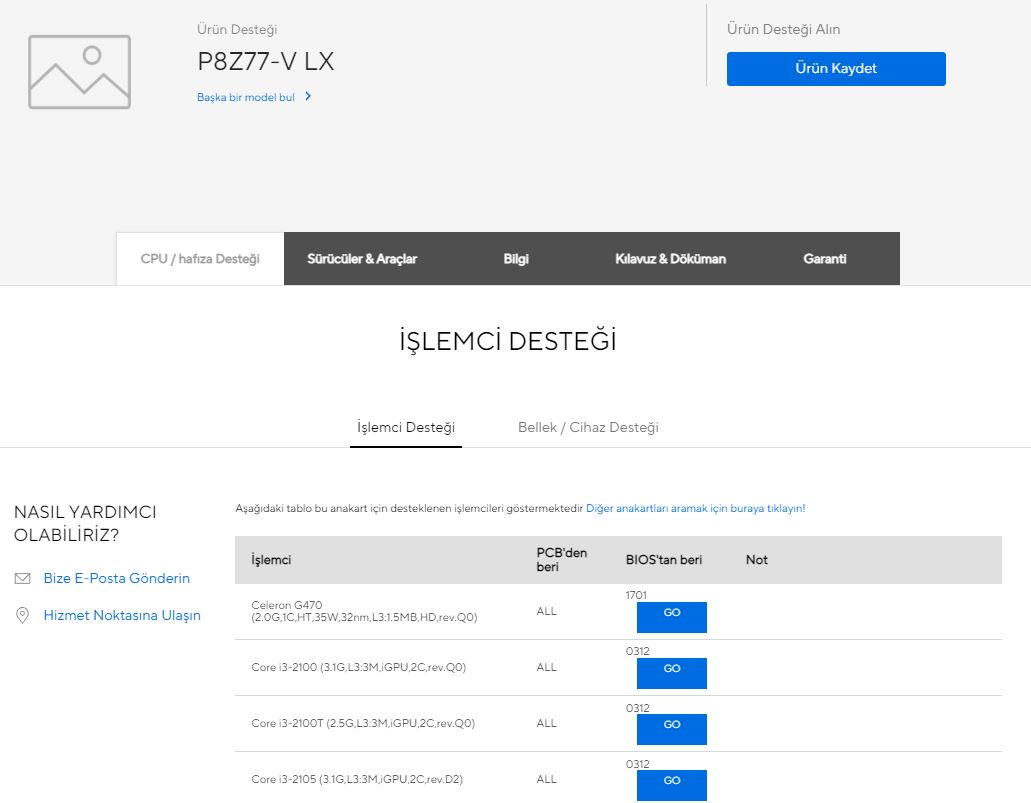Viewport: 1031px width, 803px height.
Task: Switch to the Sürücüler & Araçlar tab
Action: pos(362,258)
